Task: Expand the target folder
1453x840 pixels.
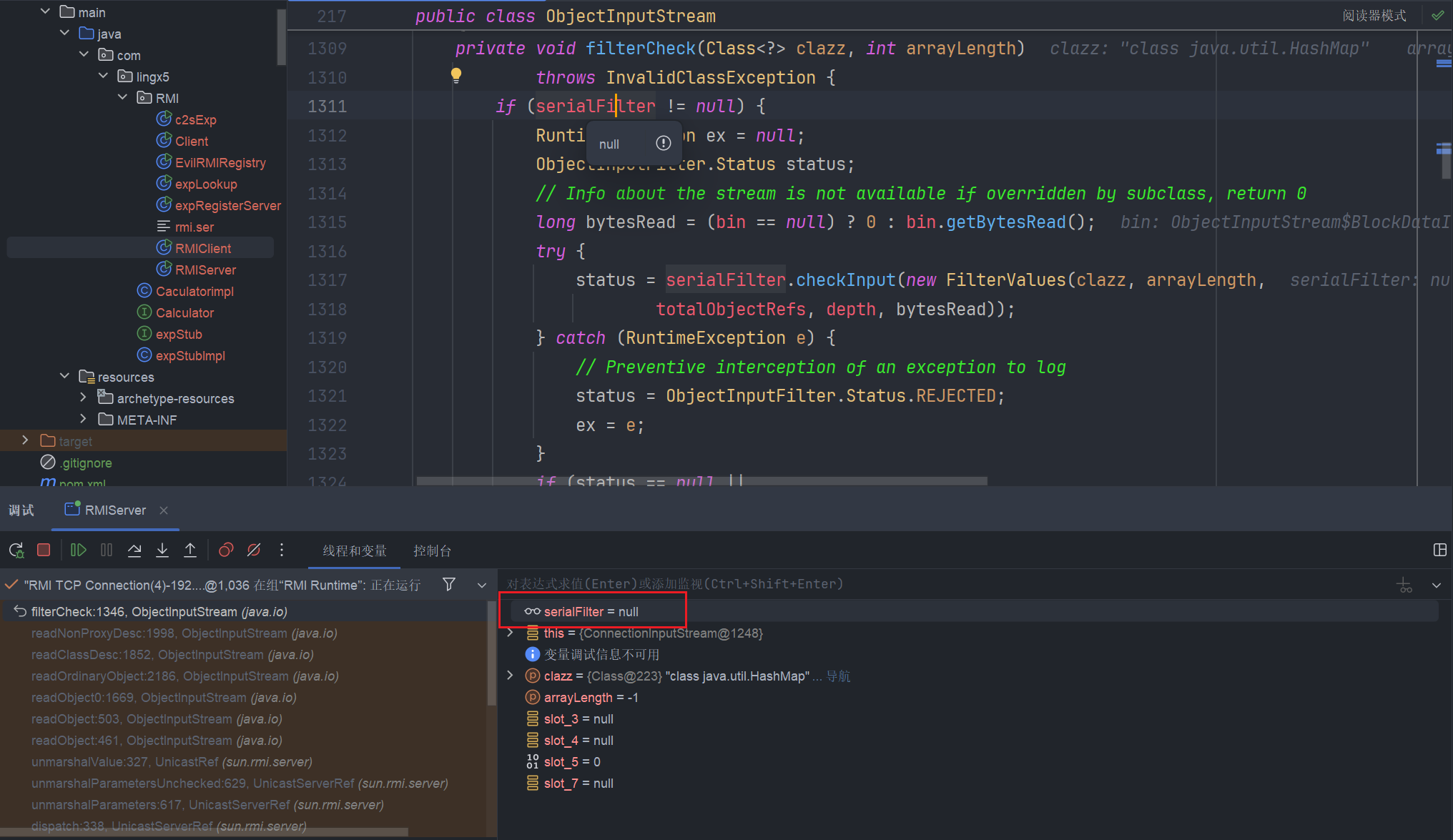Action: tap(26, 440)
